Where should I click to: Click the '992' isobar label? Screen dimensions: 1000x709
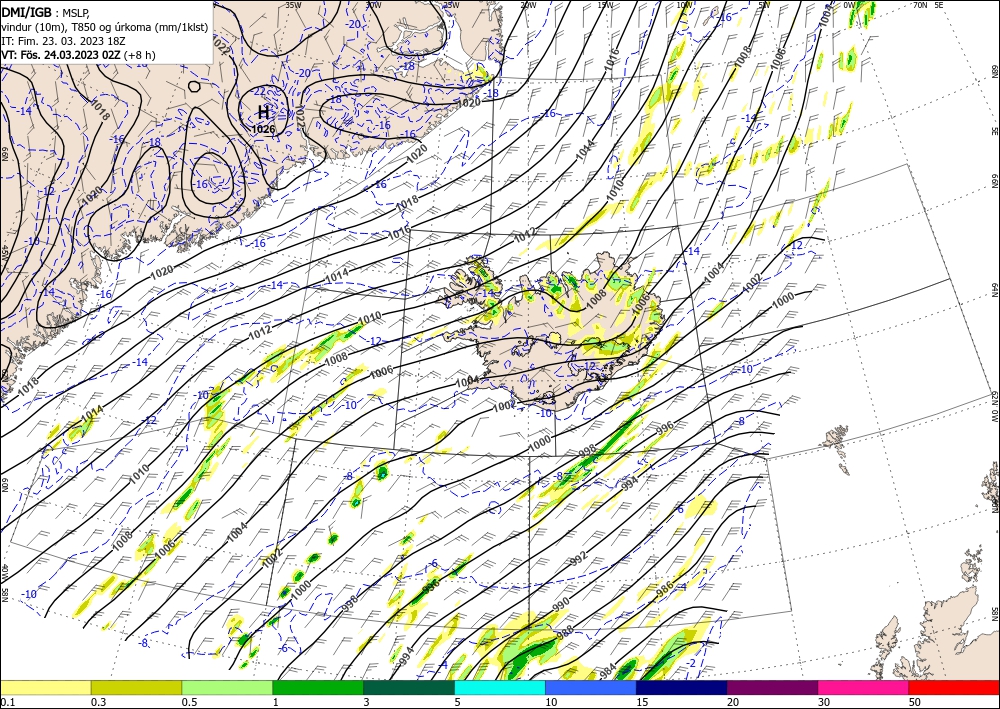[578, 559]
